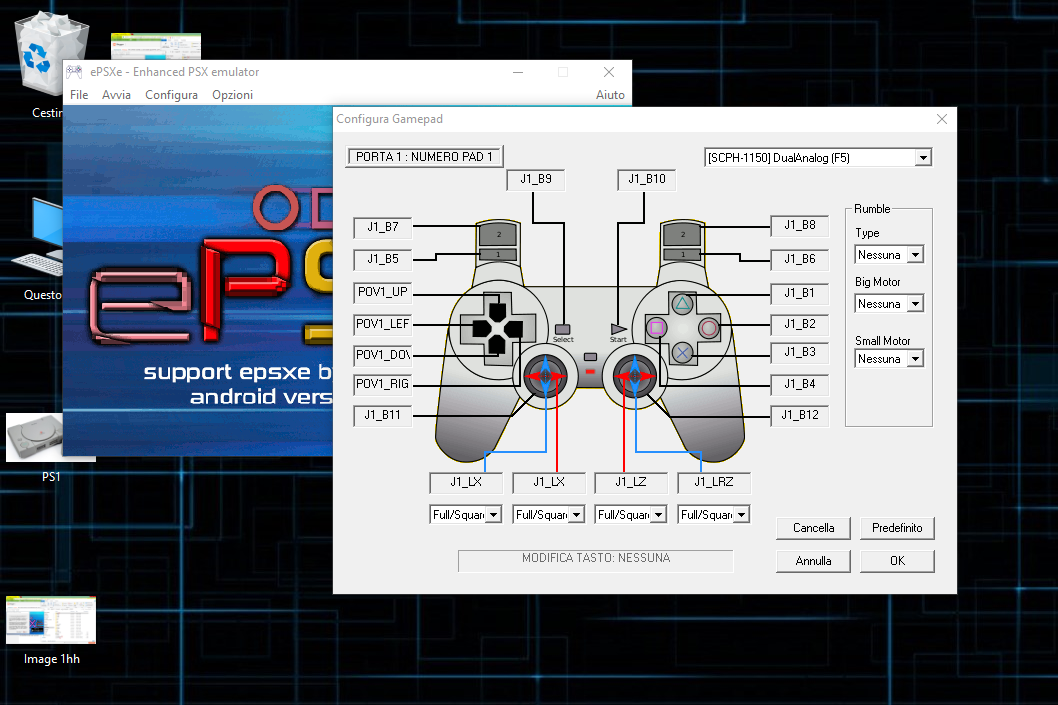Click the Predefinito button
Image resolution: width=1058 pixels, height=705 pixels.
(897, 528)
